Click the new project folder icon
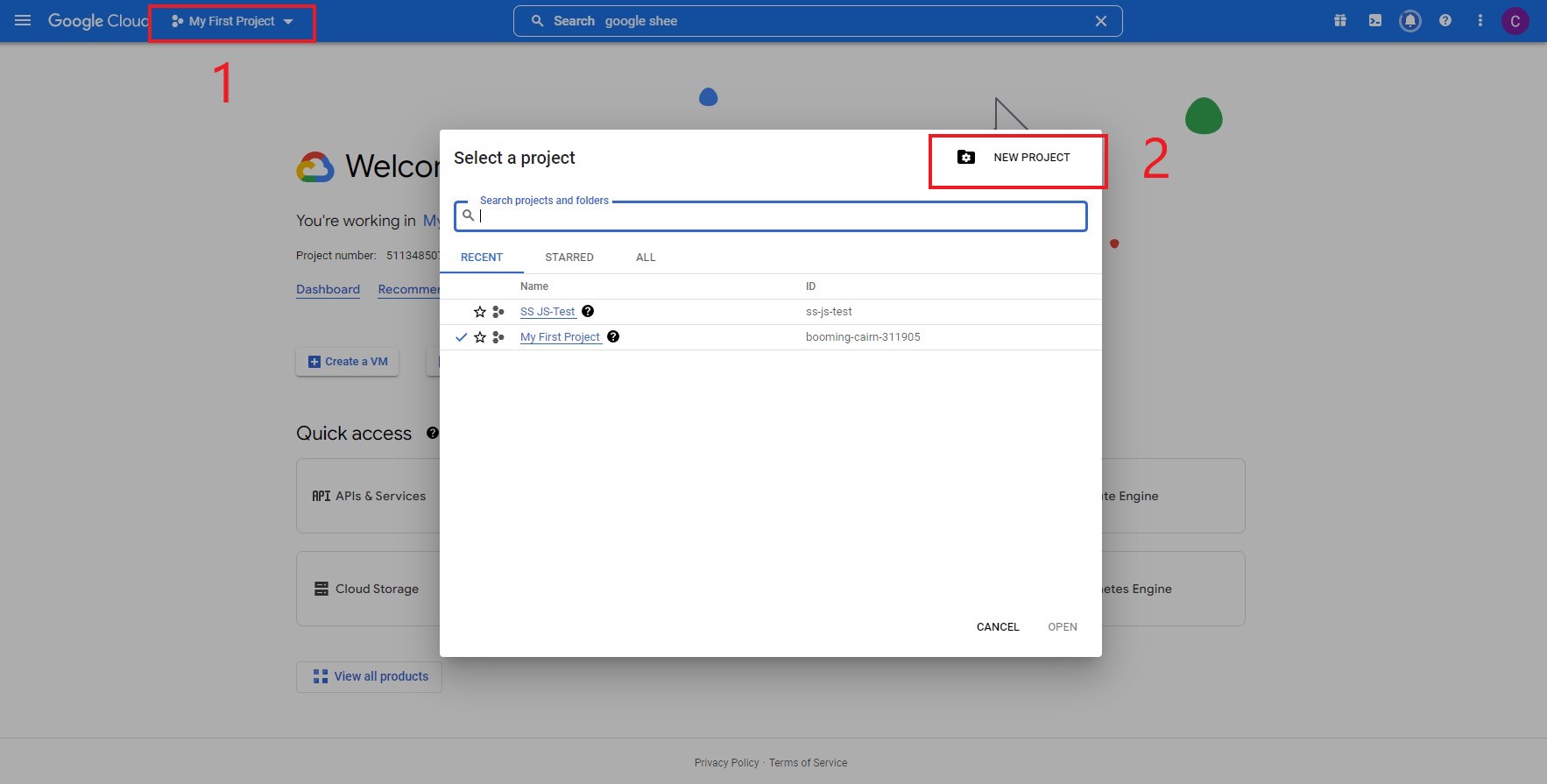 point(966,158)
